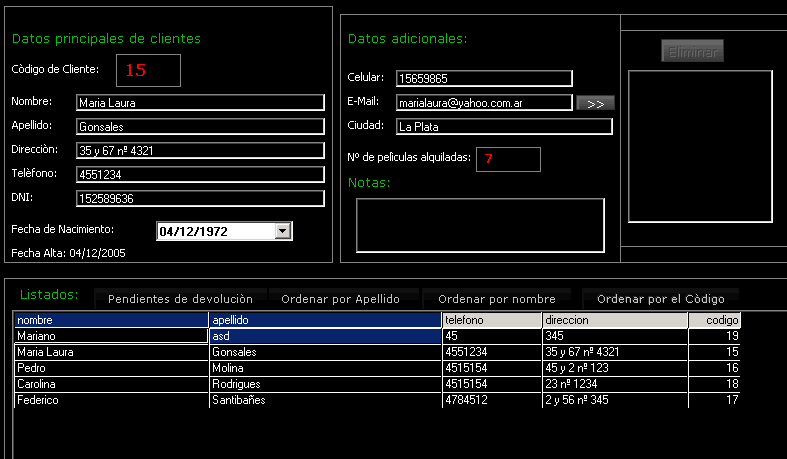Screen dimensions: 787x459
Task: Click the Celular input field
Action: 484,78
